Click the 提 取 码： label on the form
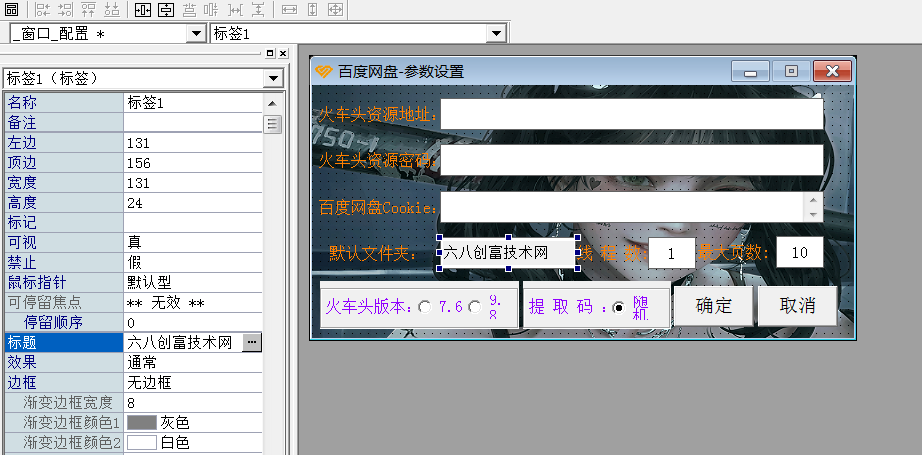 [567, 307]
